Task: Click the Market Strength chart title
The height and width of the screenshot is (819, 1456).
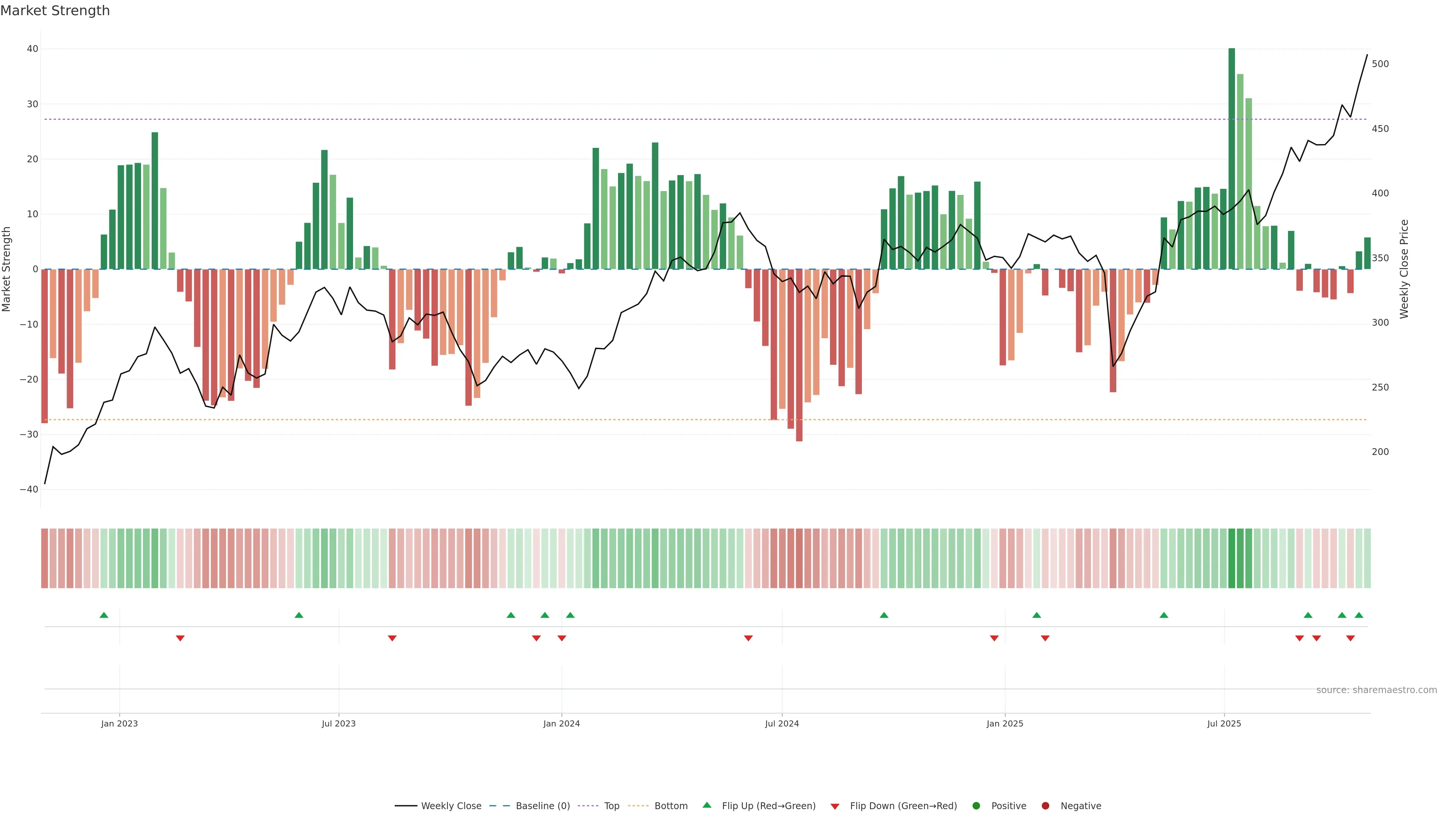Action: (x=55, y=11)
